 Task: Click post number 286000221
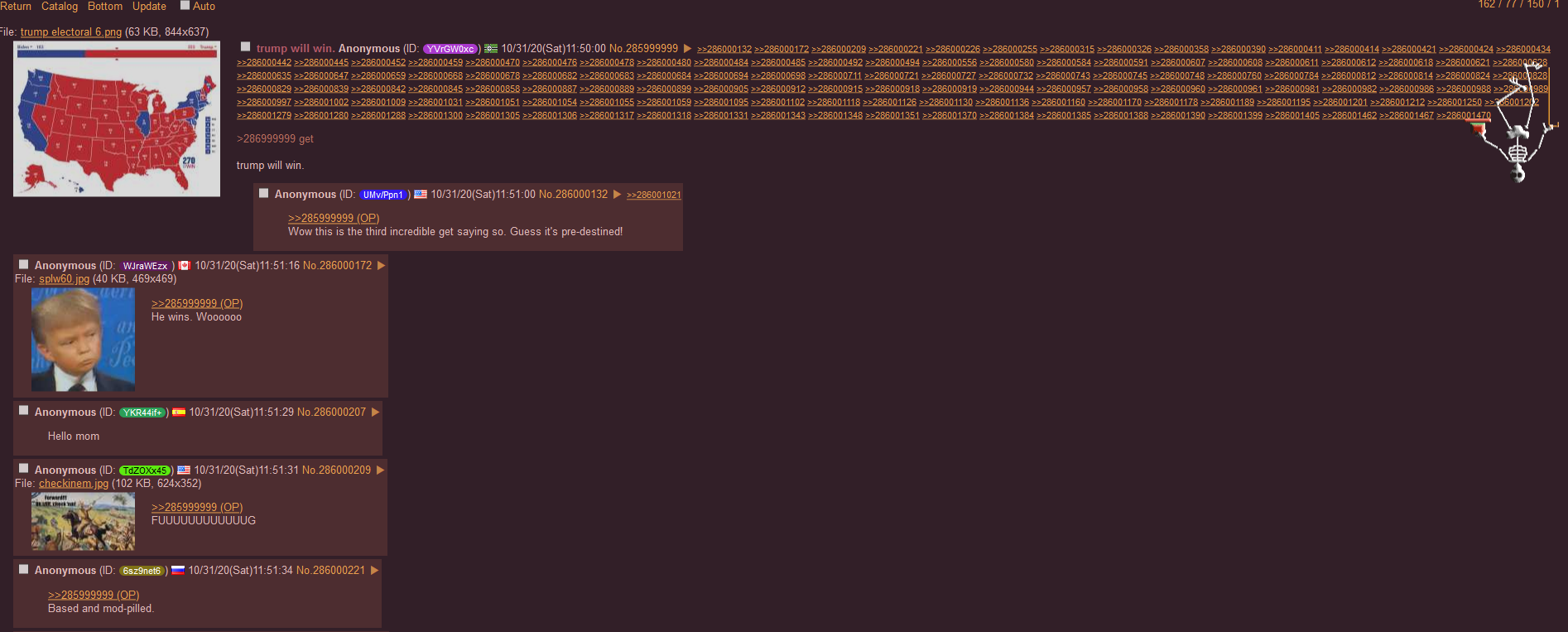click(x=339, y=570)
